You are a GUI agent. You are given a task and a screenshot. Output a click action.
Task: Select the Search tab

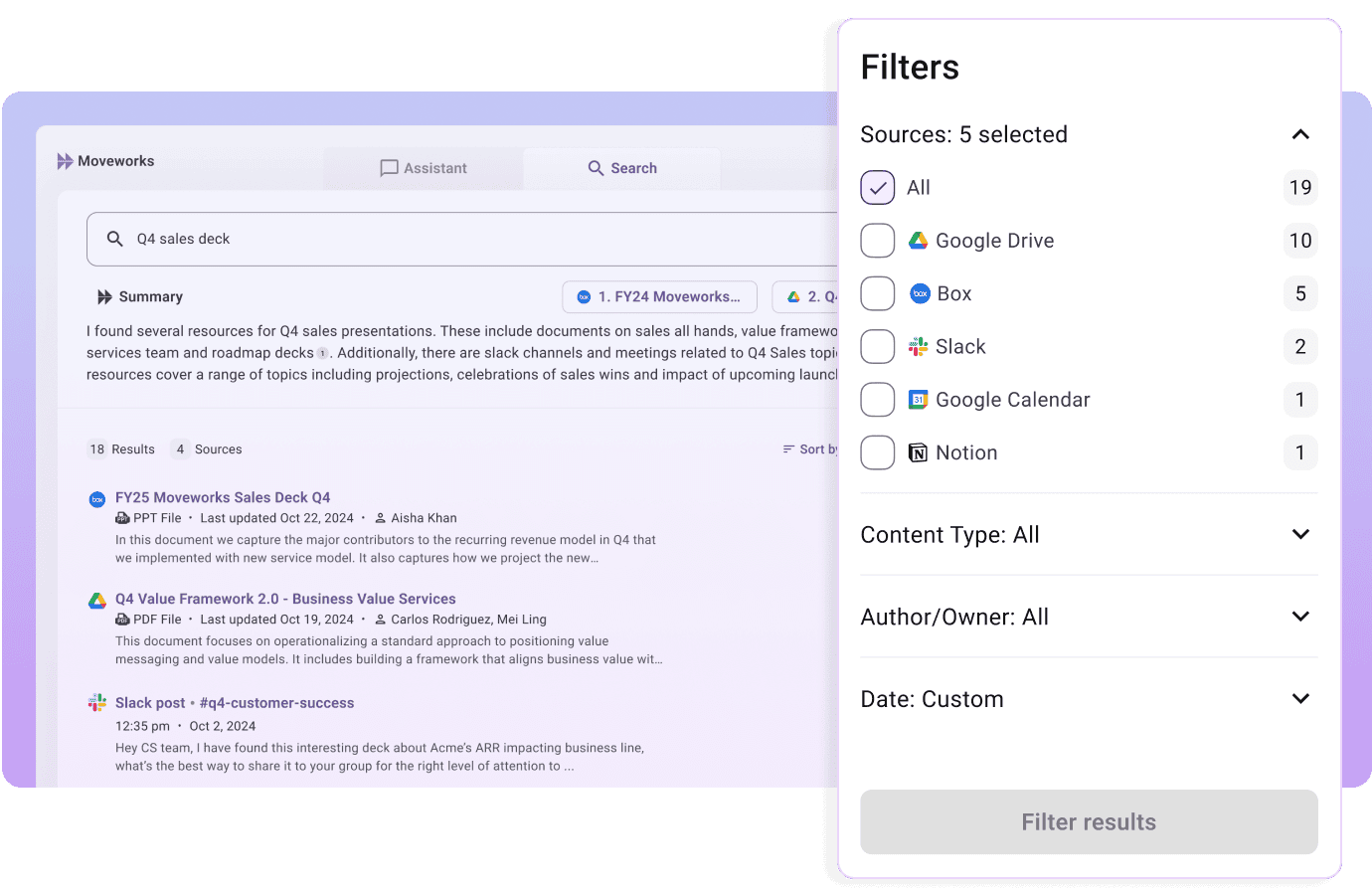[621, 168]
